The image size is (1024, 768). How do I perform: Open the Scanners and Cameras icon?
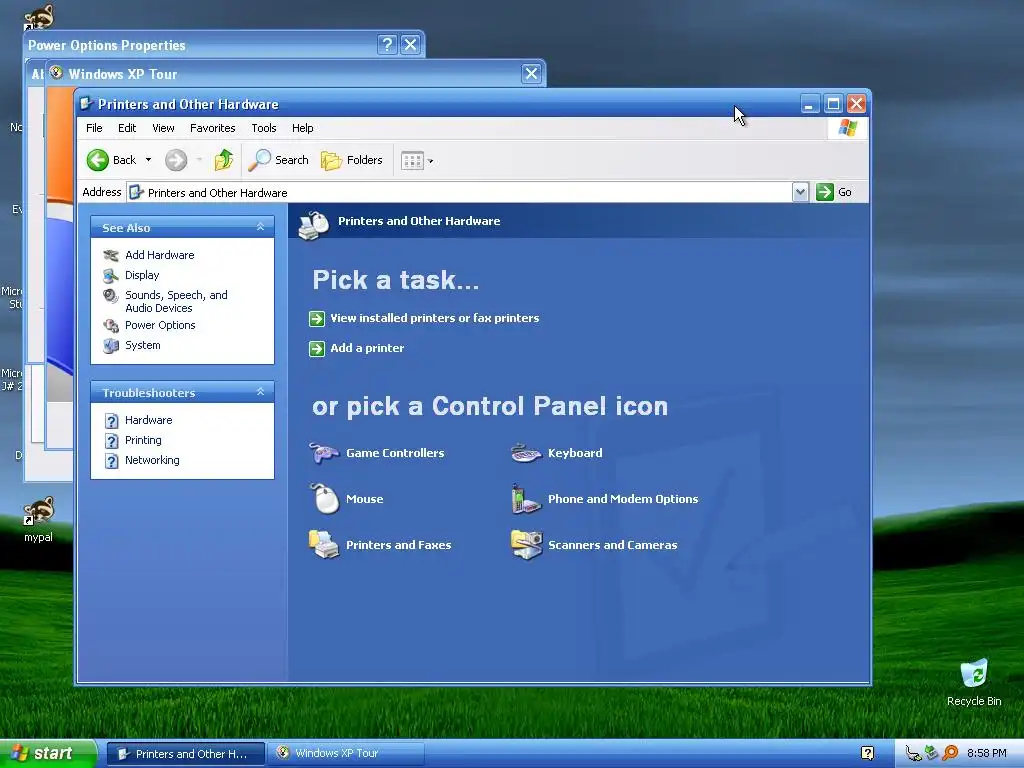point(526,545)
